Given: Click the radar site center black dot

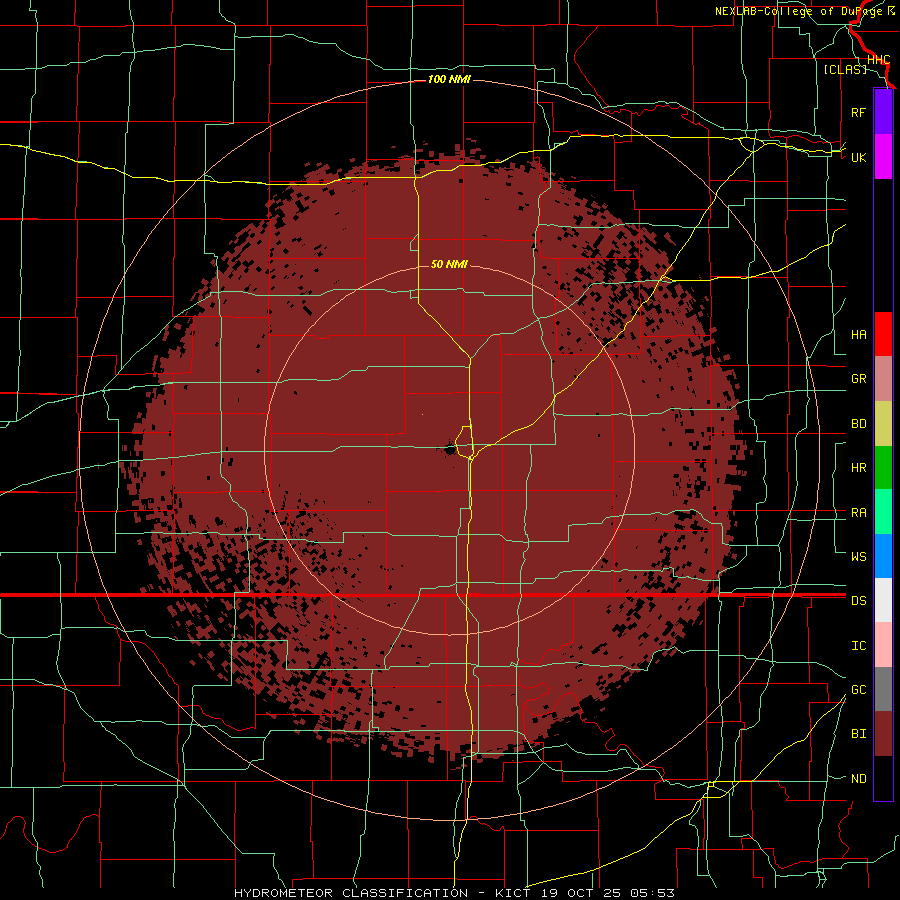Looking at the screenshot, I should coord(450,449).
